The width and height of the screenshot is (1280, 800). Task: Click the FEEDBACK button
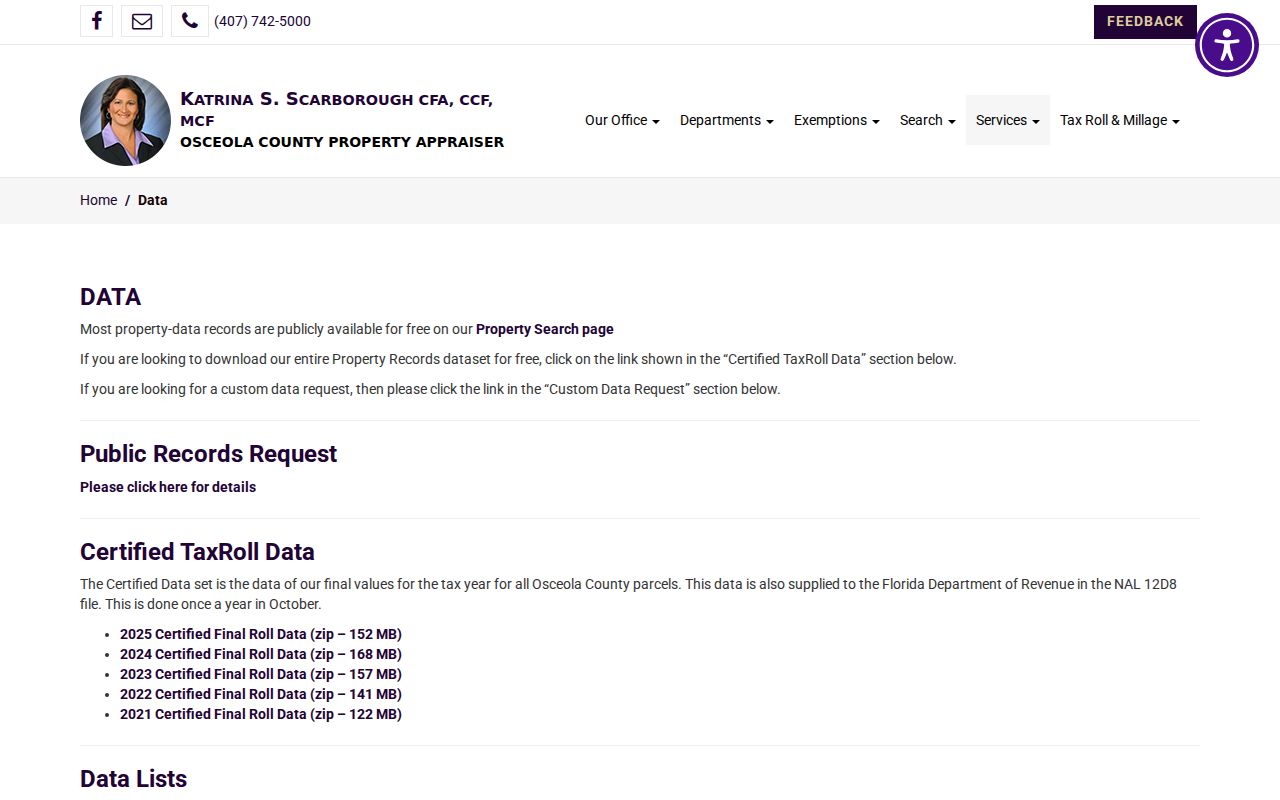click(x=1145, y=21)
